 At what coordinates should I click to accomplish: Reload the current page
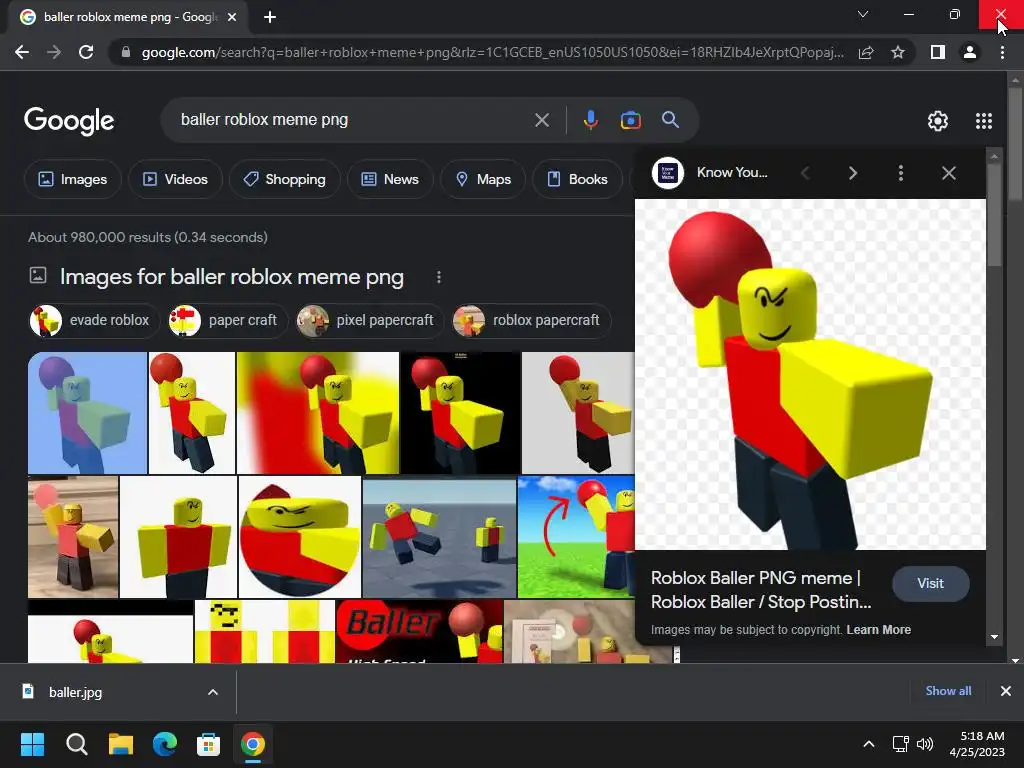click(86, 52)
